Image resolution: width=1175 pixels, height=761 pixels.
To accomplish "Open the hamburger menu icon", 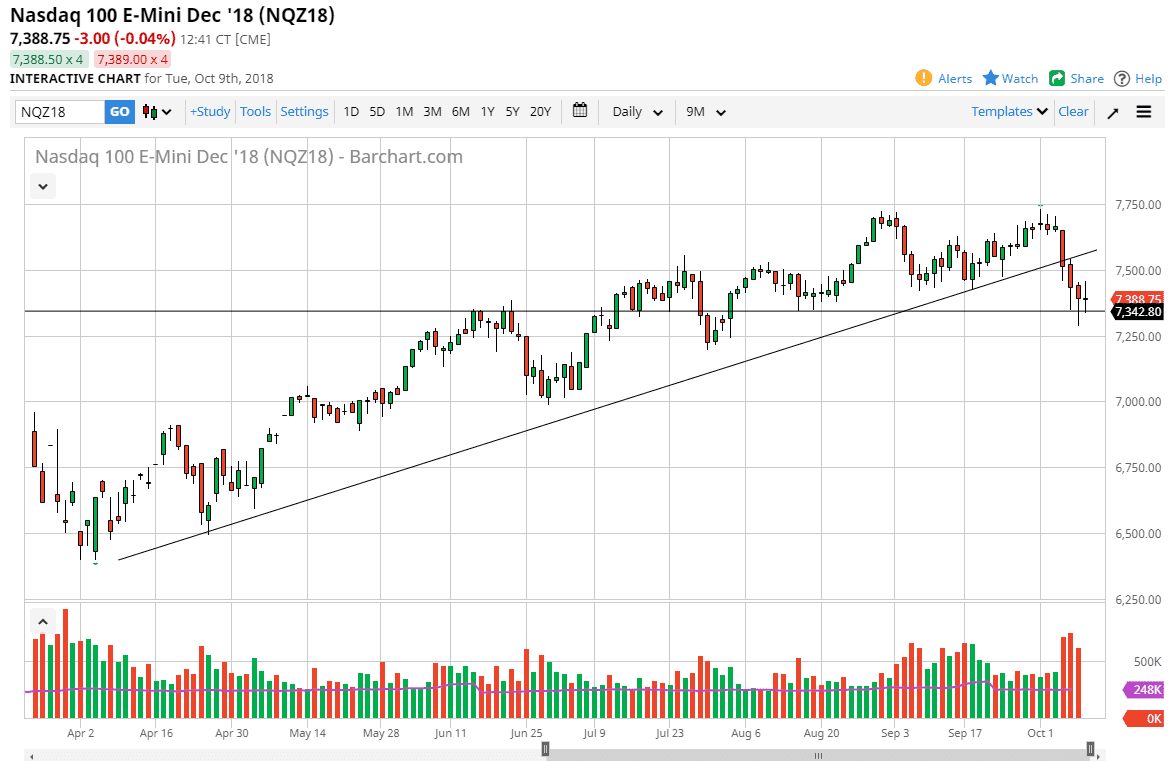I will pos(1145,112).
